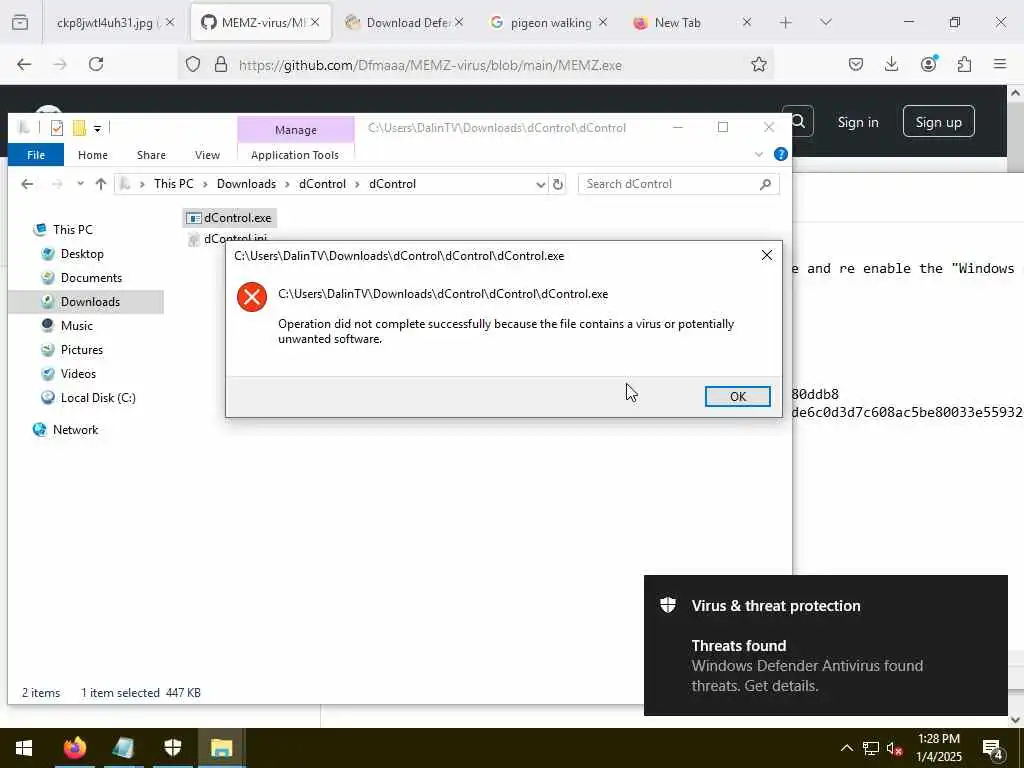Open Windows Start menu

pos(24,748)
